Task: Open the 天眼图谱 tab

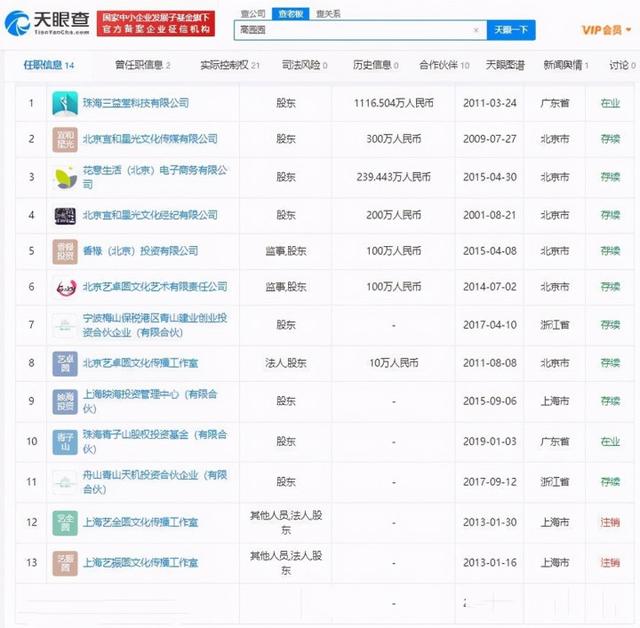Action: click(505, 65)
